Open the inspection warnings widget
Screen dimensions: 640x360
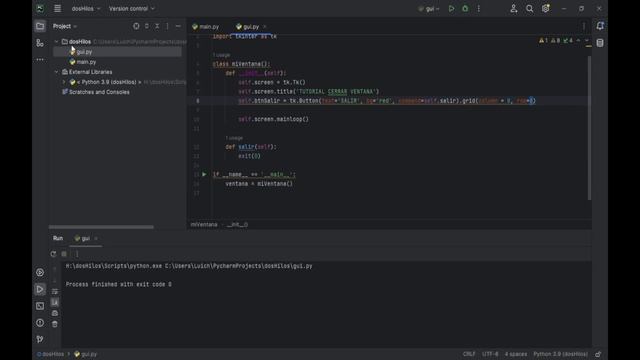[x=556, y=40]
